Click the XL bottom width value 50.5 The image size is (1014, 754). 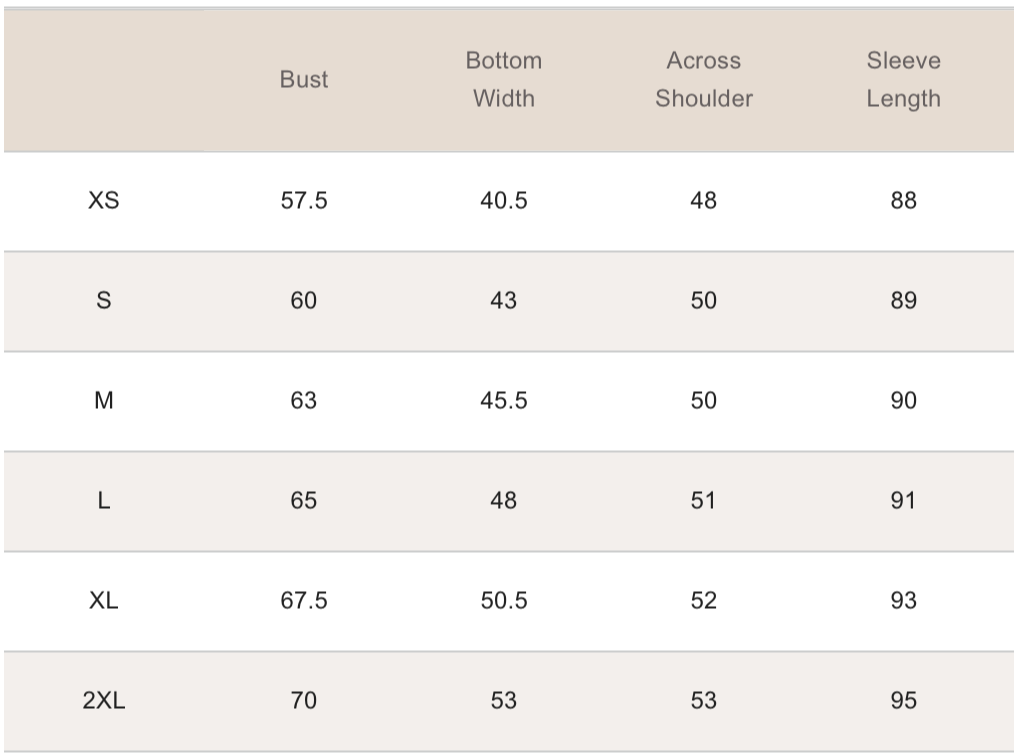pos(504,600)
